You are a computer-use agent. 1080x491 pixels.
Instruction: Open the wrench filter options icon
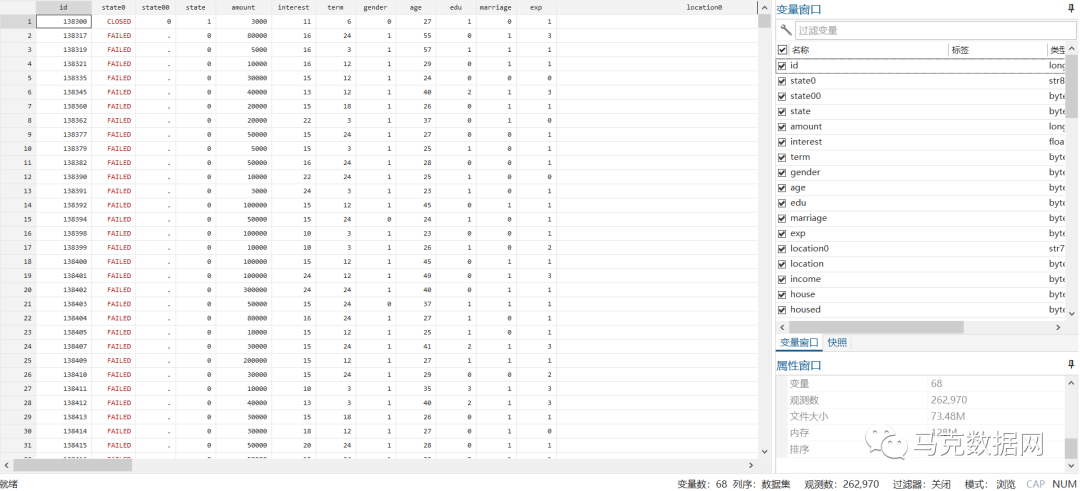click(x=785, y=30)
